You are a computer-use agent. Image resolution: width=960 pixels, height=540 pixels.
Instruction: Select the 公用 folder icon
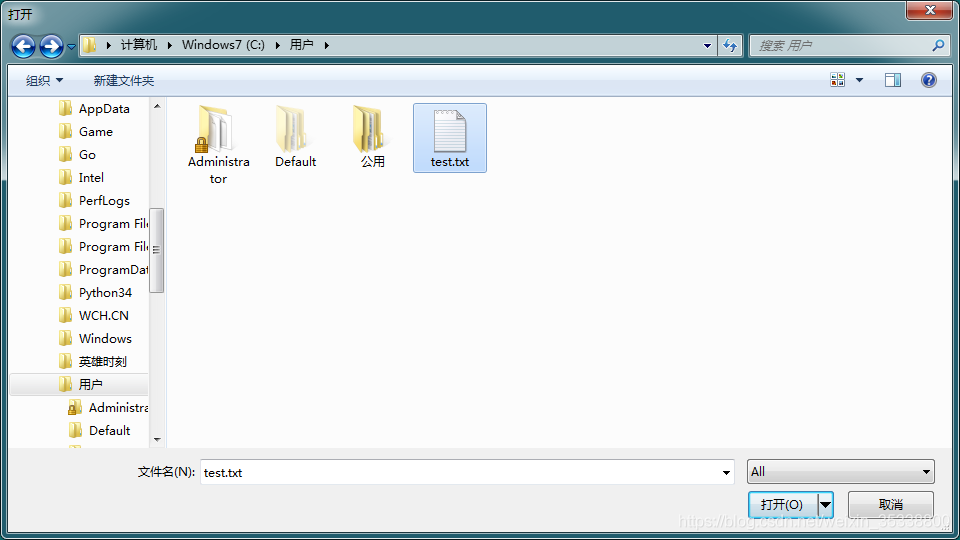pyautogui.click(x=369, y=129)
